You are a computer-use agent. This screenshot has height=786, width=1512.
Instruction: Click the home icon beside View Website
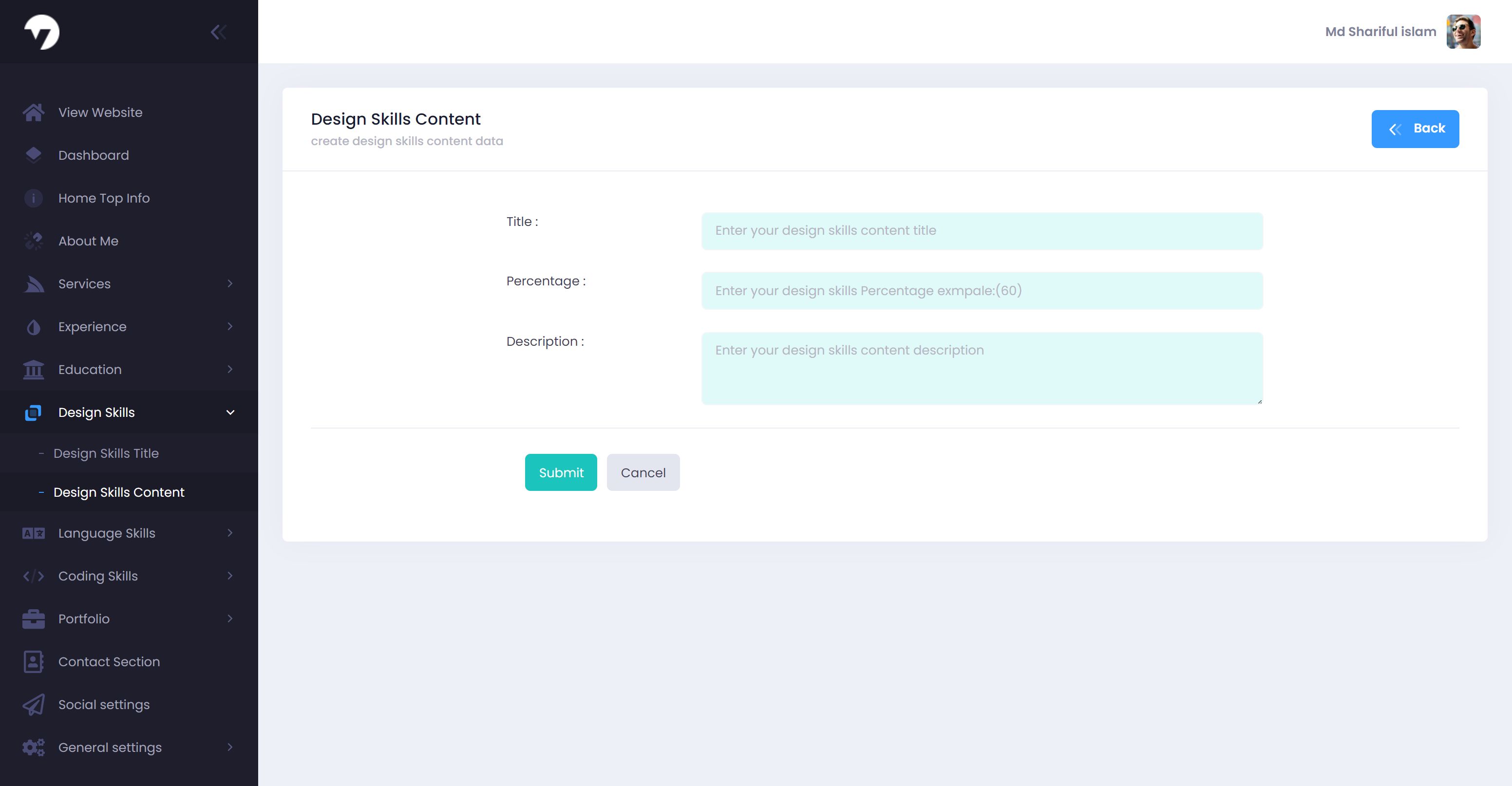34,112
